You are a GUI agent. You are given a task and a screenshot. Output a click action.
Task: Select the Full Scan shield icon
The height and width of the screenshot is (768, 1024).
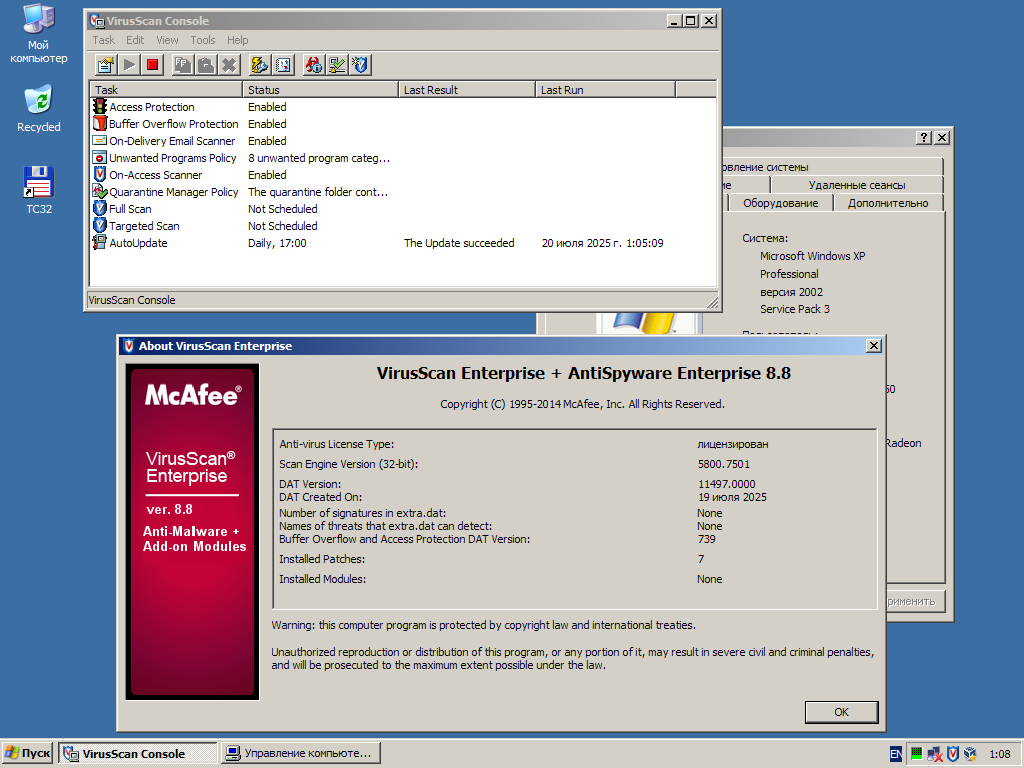[99, 208]
